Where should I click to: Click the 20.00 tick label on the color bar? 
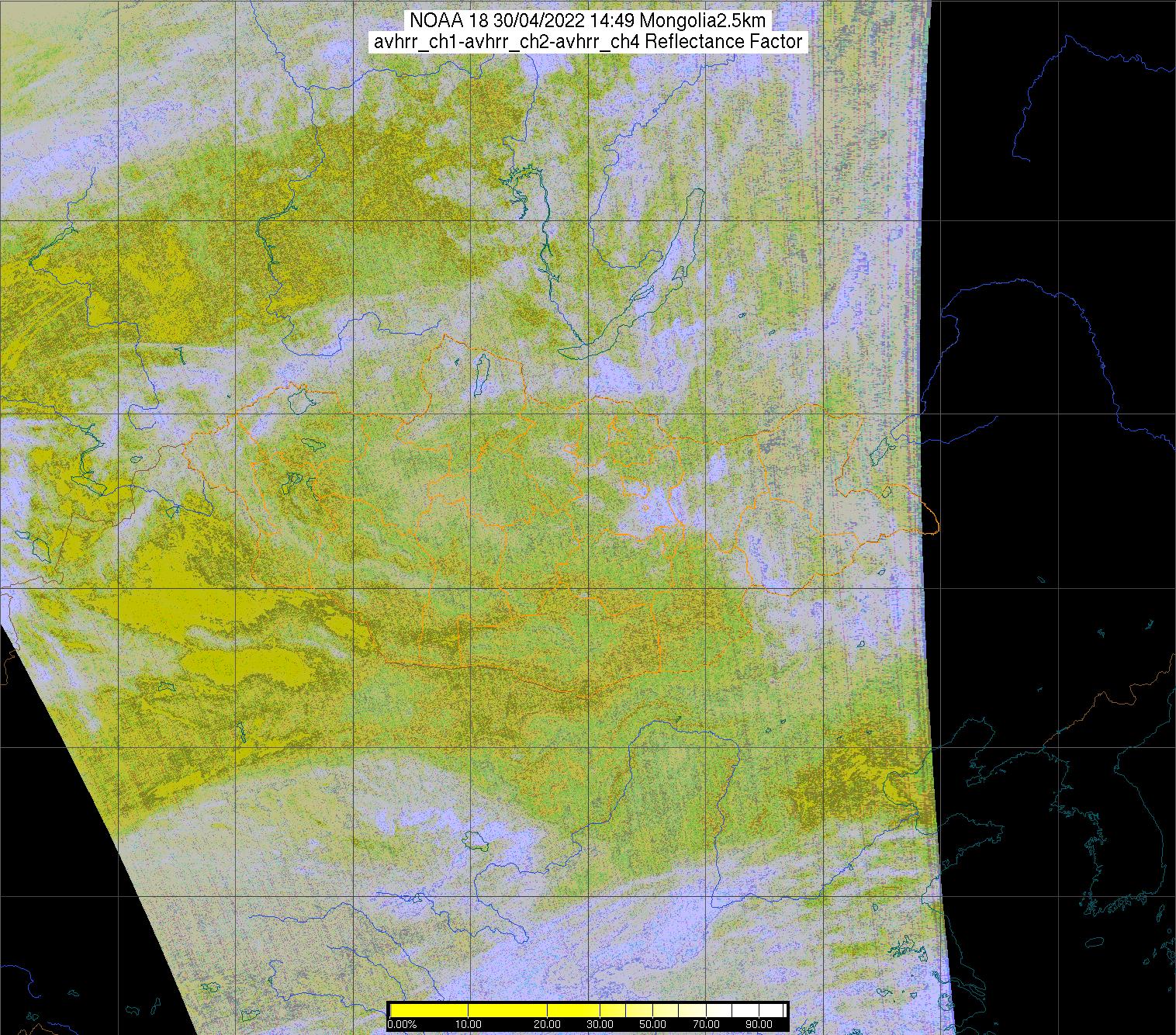click(548, 1025)
